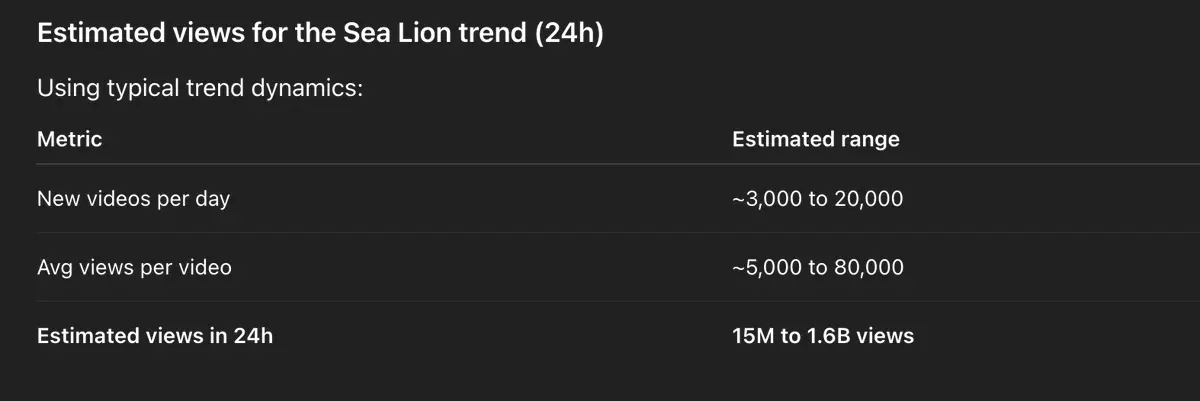Screen dimensions: 1200x401
Task: Click the "15M" figure
Action: pos(753,336)
